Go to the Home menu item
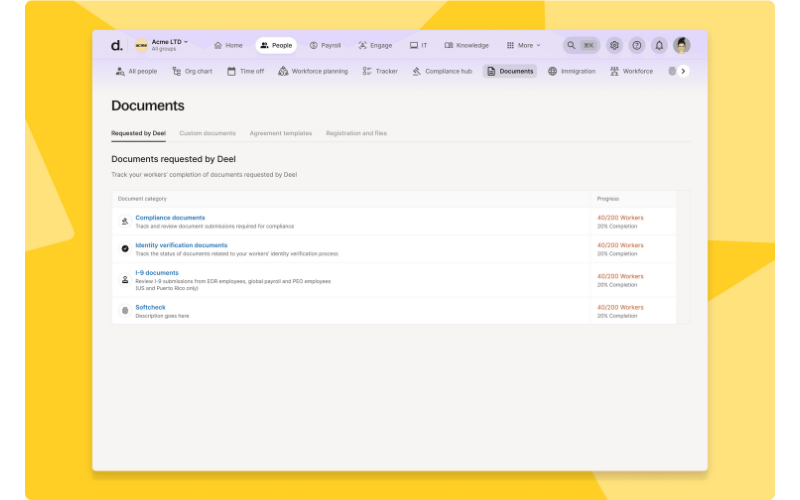 click(x=228, y=45)
